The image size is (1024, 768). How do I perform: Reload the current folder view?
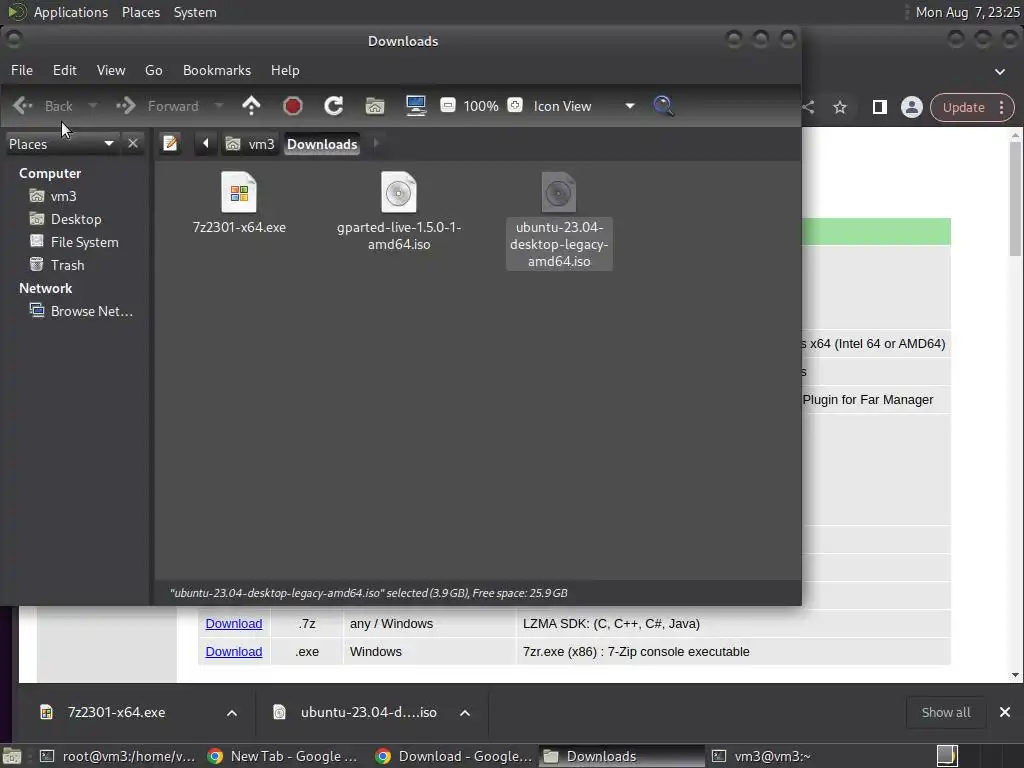334,106
